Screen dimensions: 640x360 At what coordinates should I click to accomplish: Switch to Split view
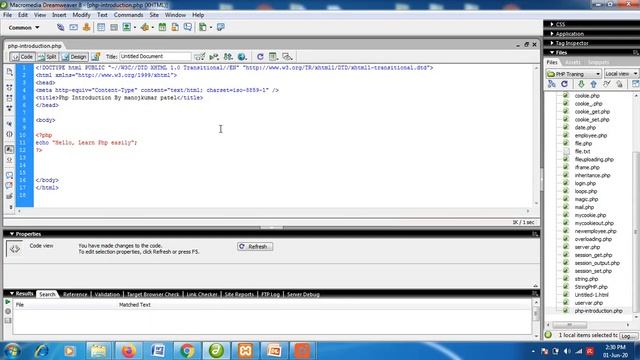click(x=47, y=57)
